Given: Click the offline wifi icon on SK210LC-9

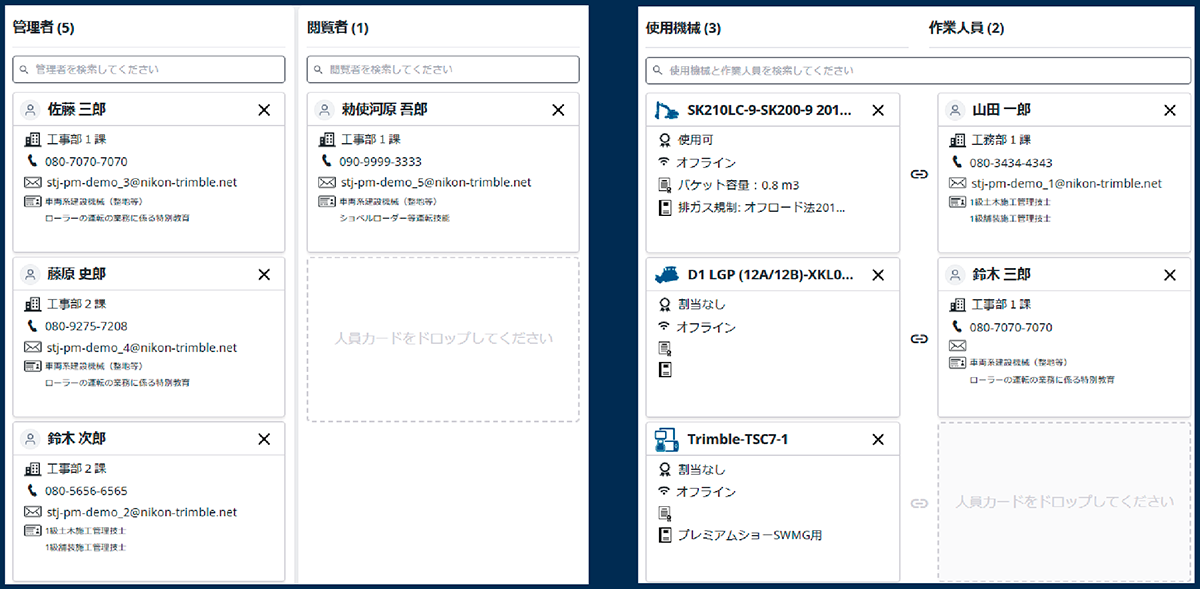Looking at the screenshot, I should pyautogui.click(x=664, y=162).
